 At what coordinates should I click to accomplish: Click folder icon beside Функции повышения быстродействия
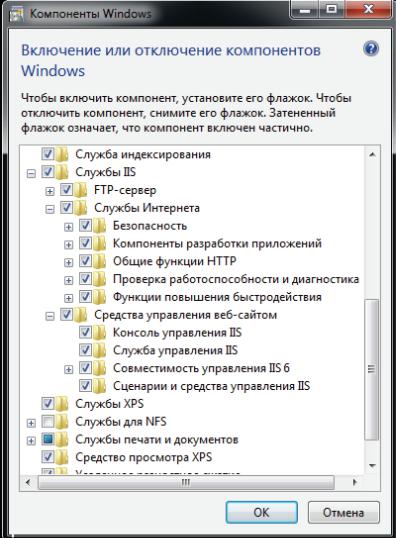point(100,297)
